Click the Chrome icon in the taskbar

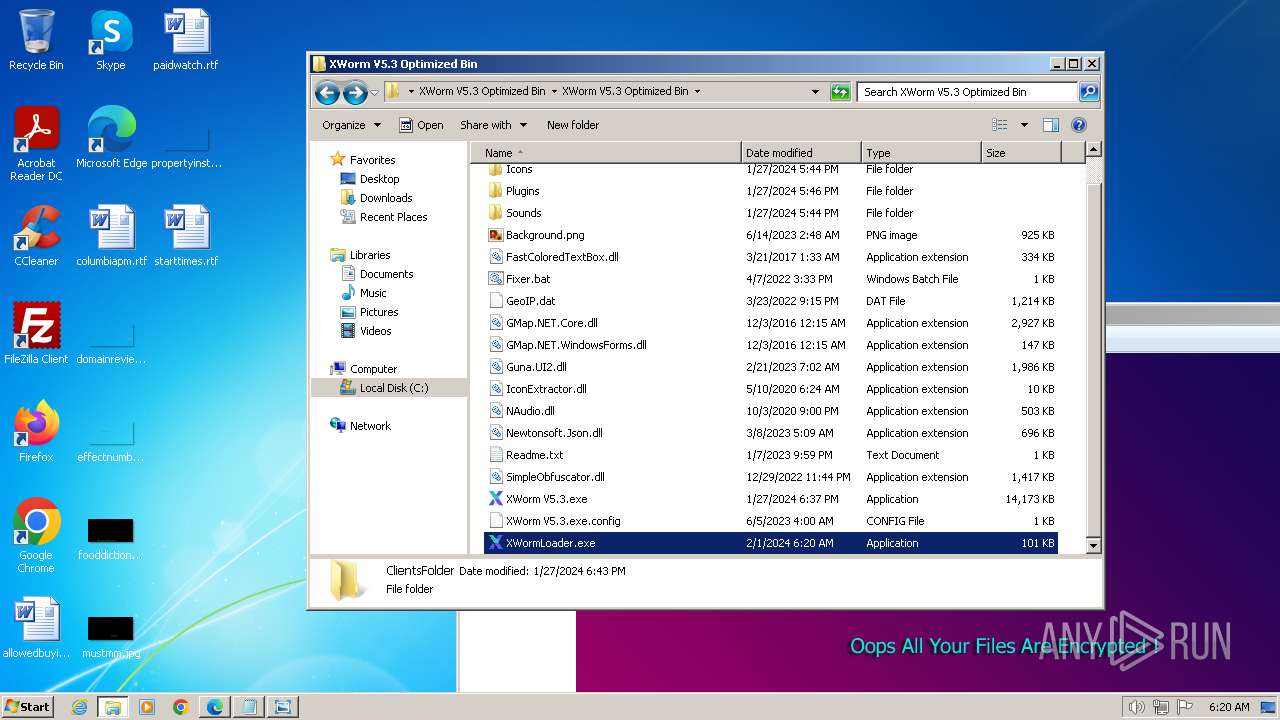tap(181, 707)
